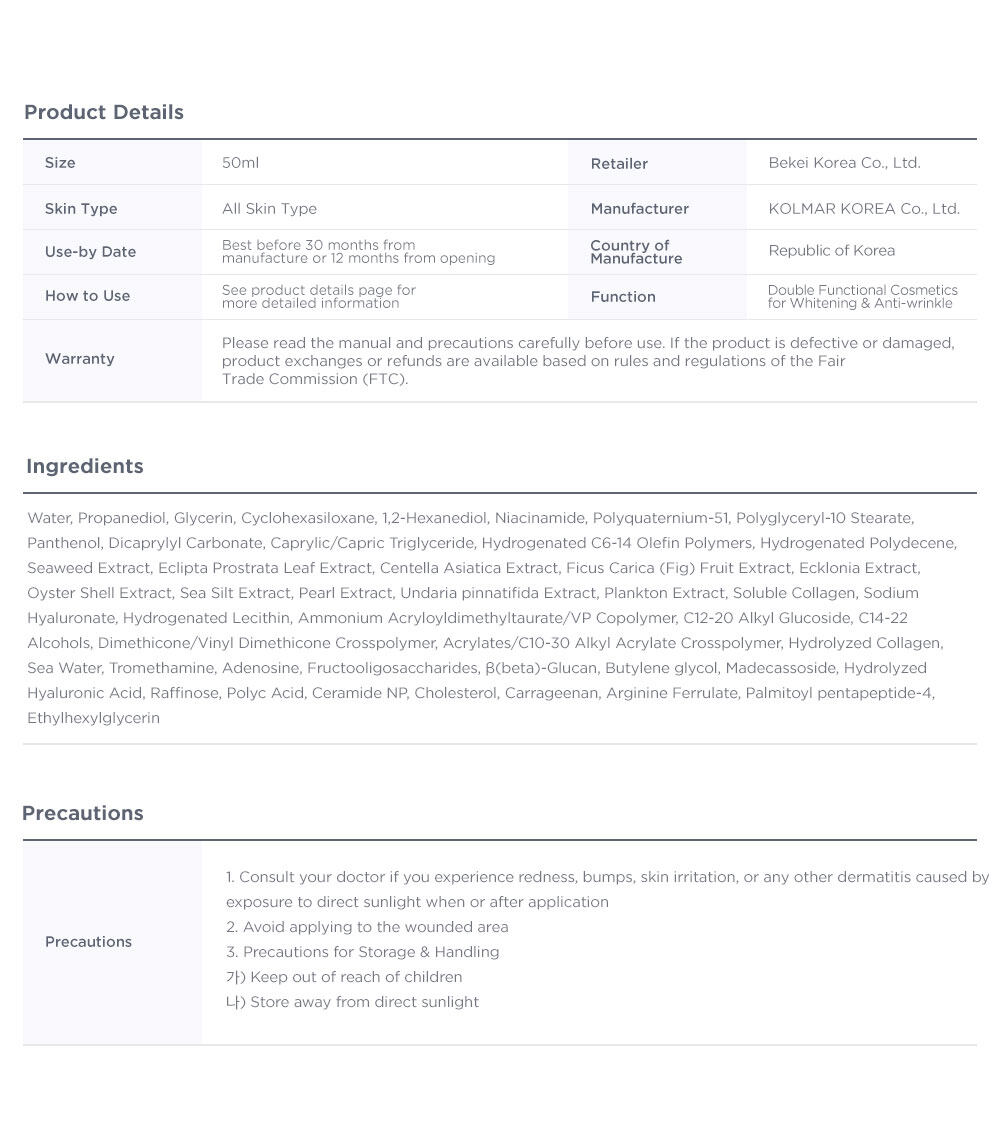The height and width of the screenshot is (1134, 1000).
Task: Click KOLMAR KOREA Co., Ltd. value
Action: (864, 208)
